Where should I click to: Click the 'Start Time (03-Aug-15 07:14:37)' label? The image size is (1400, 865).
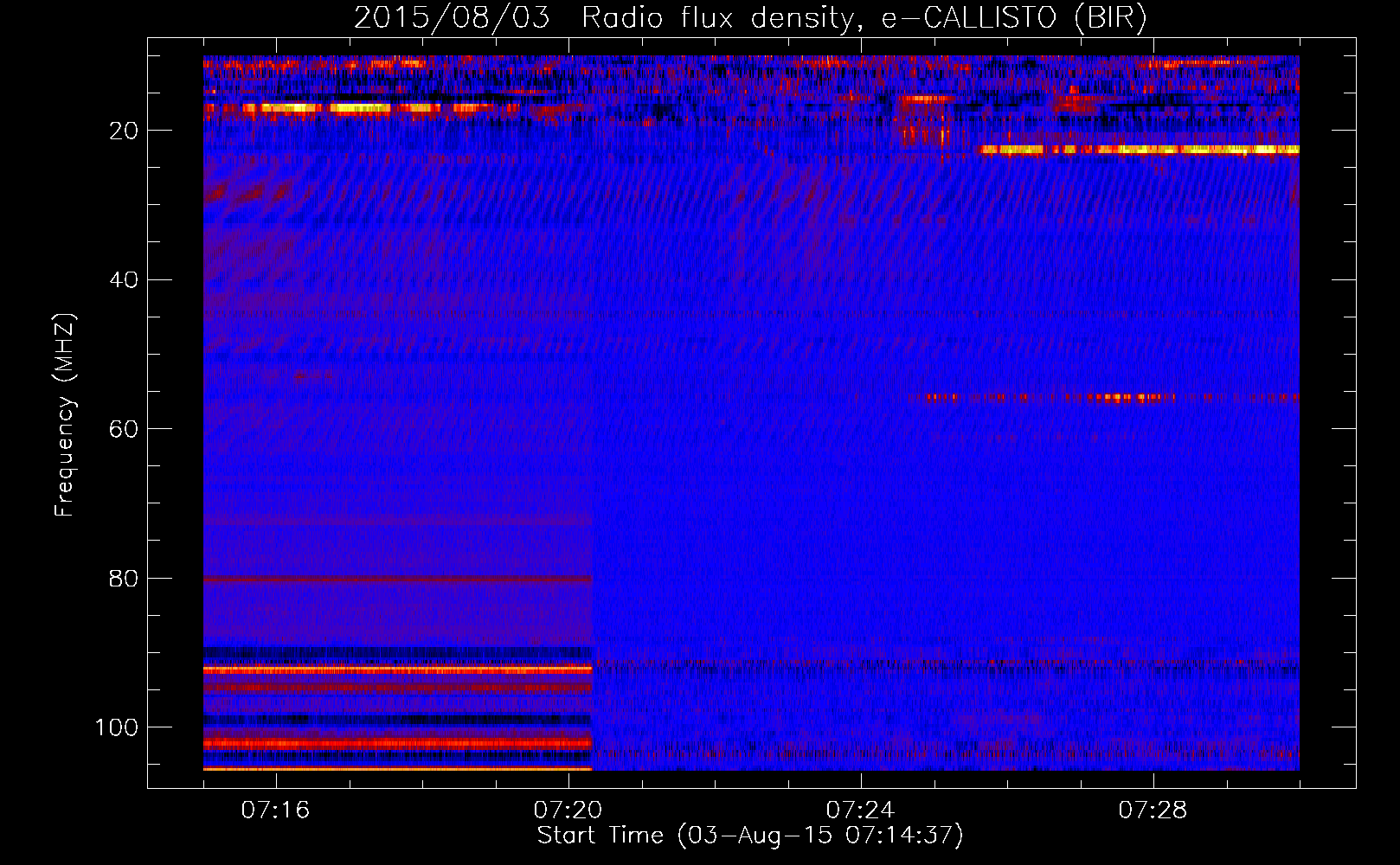(750, 836)
